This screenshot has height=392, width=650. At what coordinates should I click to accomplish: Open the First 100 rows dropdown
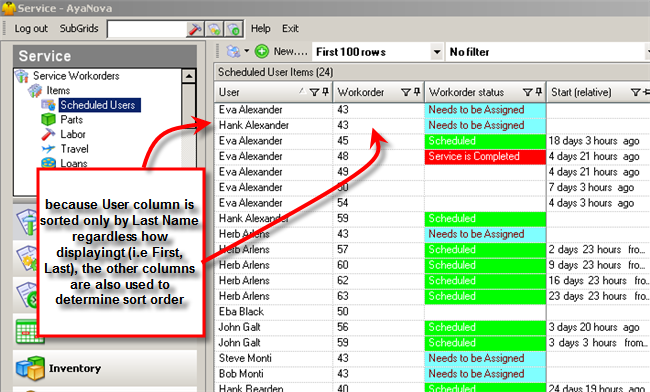[437, 52]
